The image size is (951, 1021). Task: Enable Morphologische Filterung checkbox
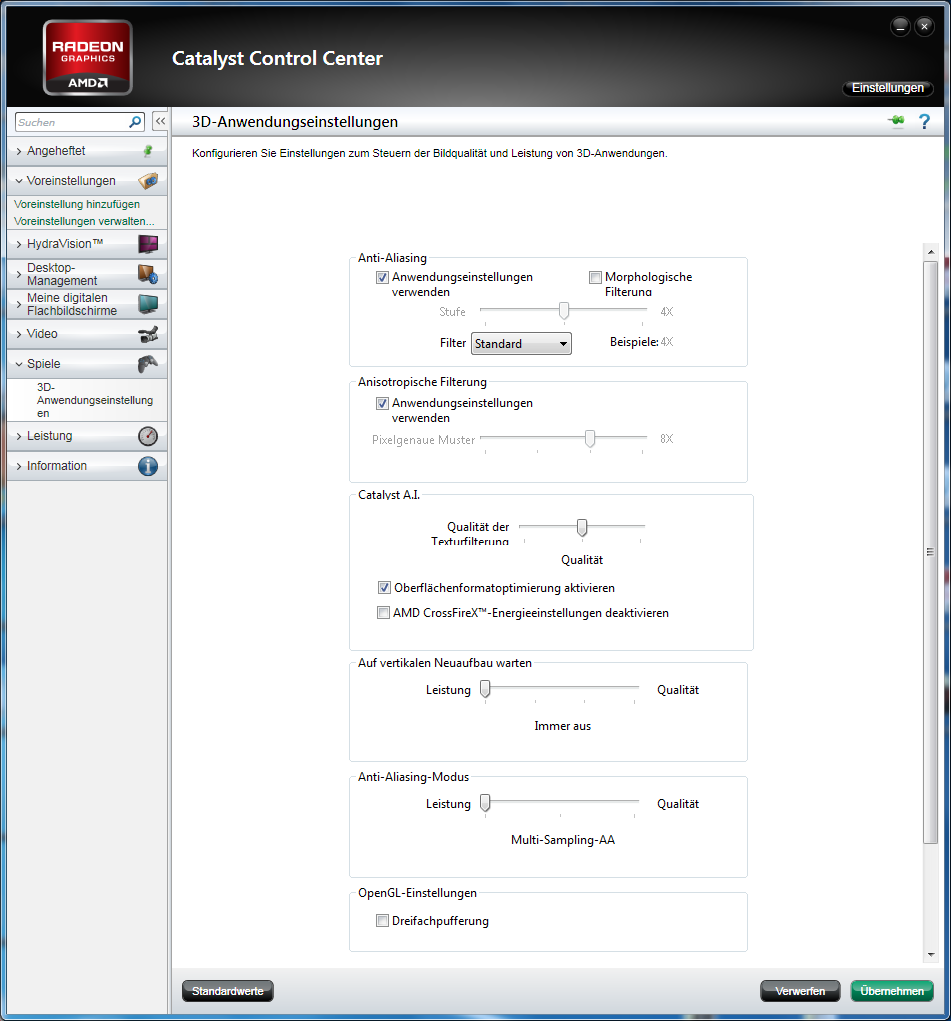(595, 277)
